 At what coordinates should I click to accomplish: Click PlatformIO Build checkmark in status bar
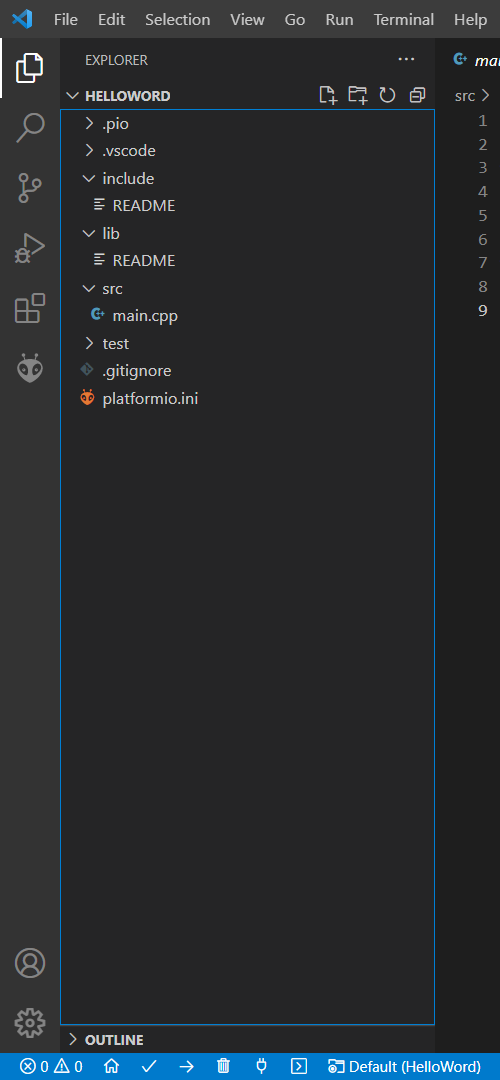[x=149, y=1066]
